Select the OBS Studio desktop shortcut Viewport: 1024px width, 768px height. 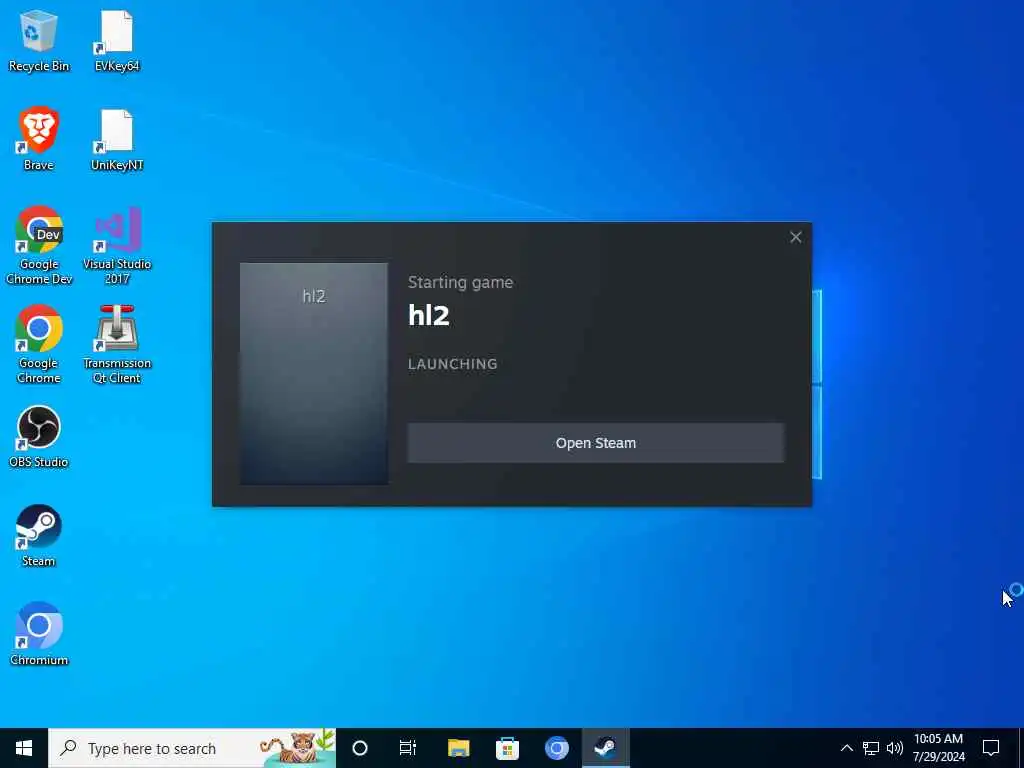39,437
